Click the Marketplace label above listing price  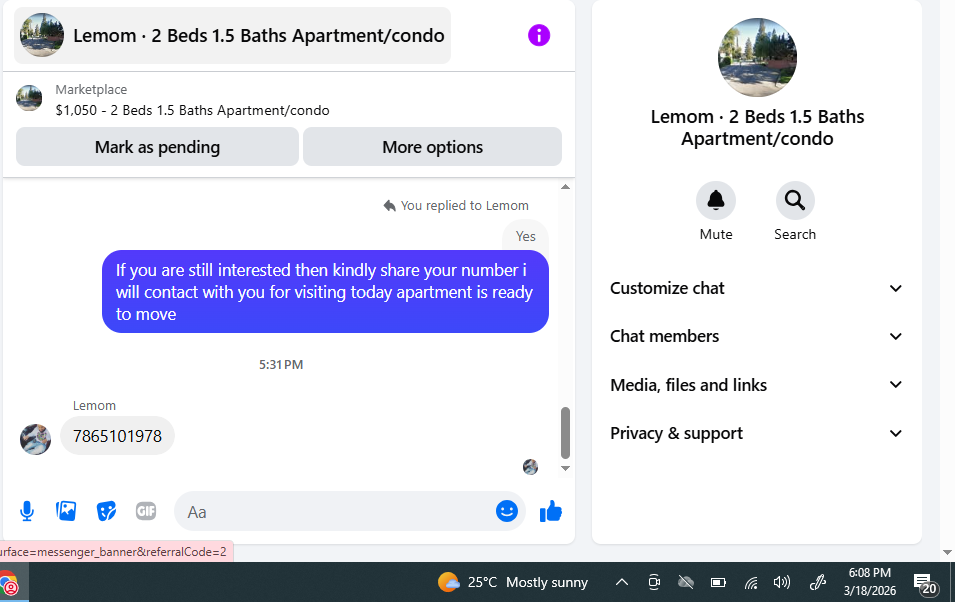[x=91, y=90]
